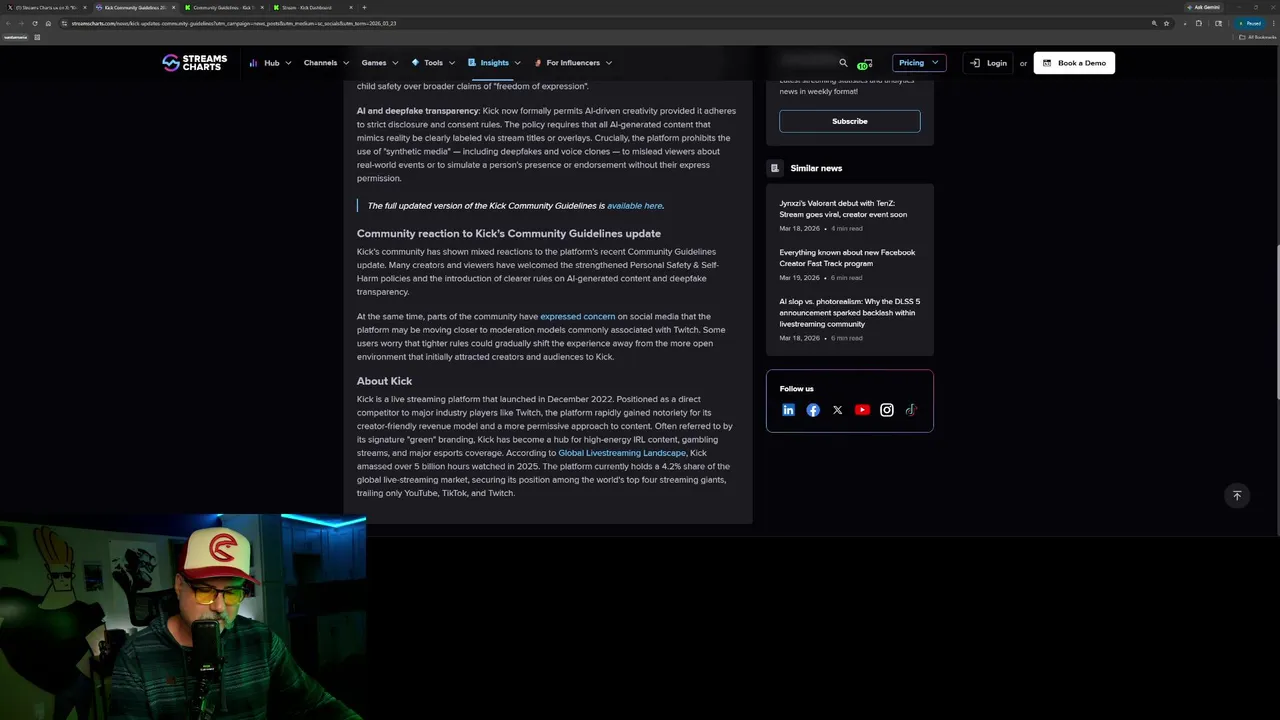This screenshot has height=720, width=1280.
Task: Click the bookmark at bookmarks bar start
Action: [x=15, y=37]
